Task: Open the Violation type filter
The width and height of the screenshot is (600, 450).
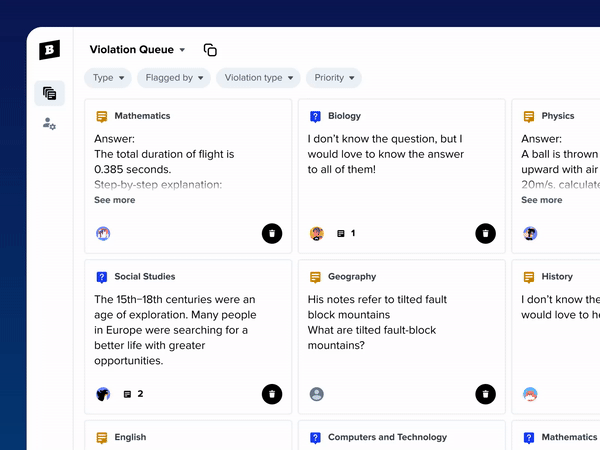Action: click(258, 78)
